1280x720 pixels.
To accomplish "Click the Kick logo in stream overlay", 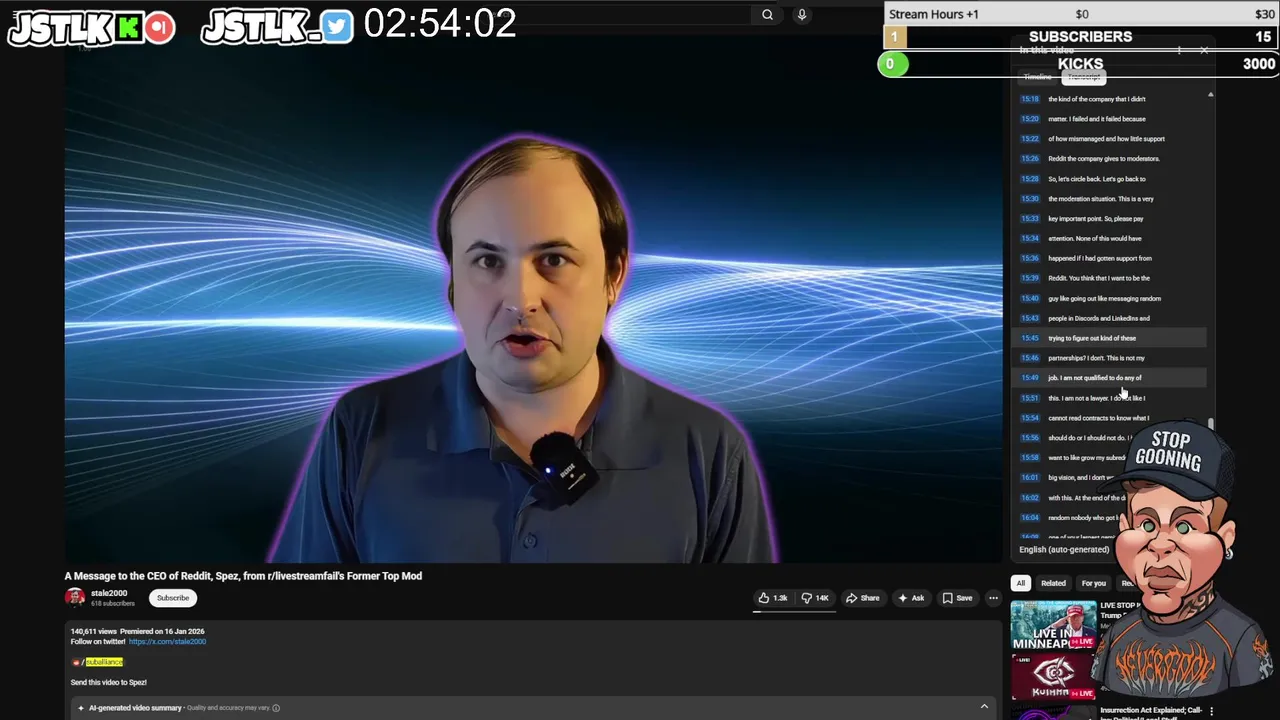I will (127, 28).
